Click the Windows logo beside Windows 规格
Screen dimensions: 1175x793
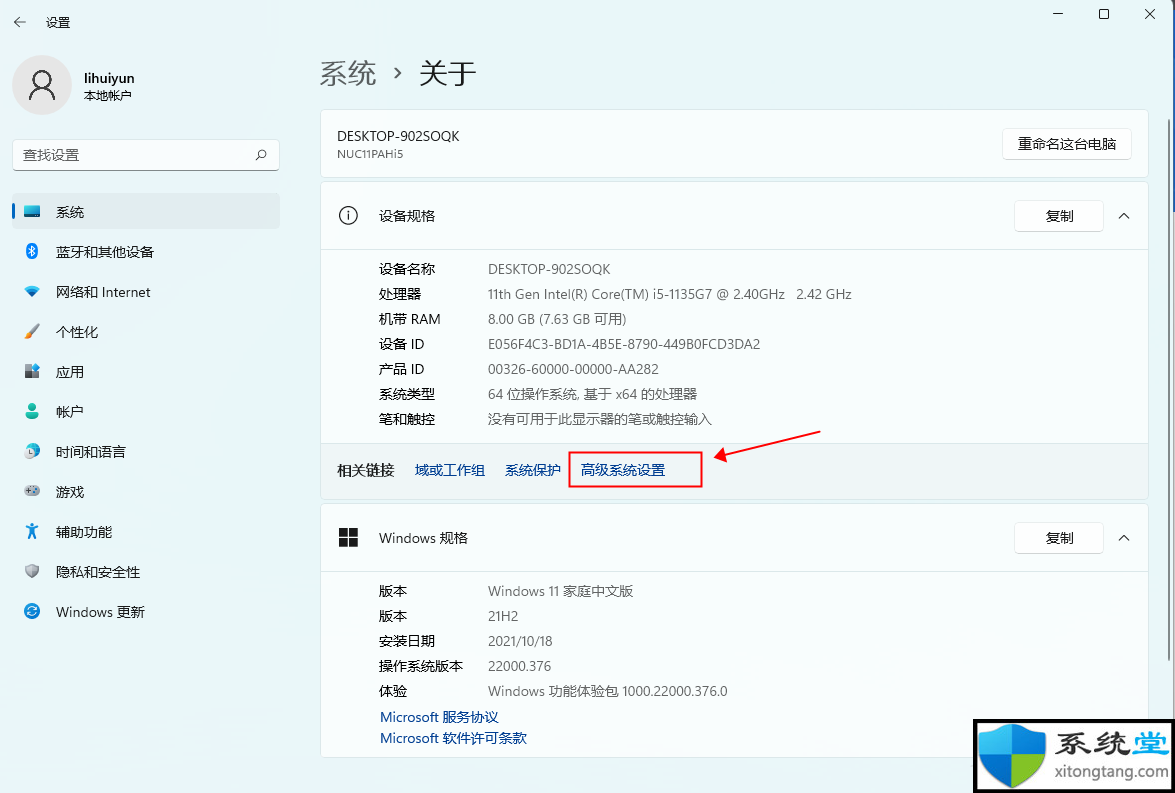[348, 537]
